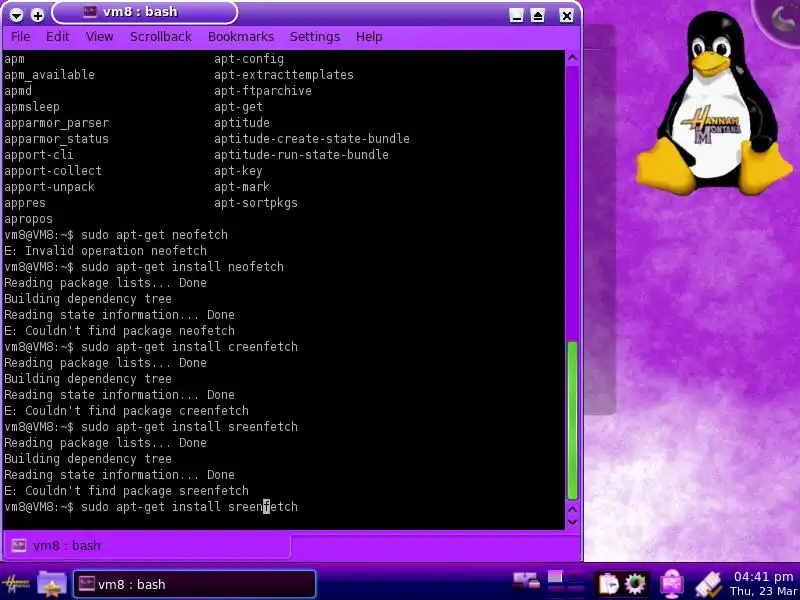Viewport: 800px width, 600px height.
Task: Click 'appres' in listing
Action: point(25,203)
